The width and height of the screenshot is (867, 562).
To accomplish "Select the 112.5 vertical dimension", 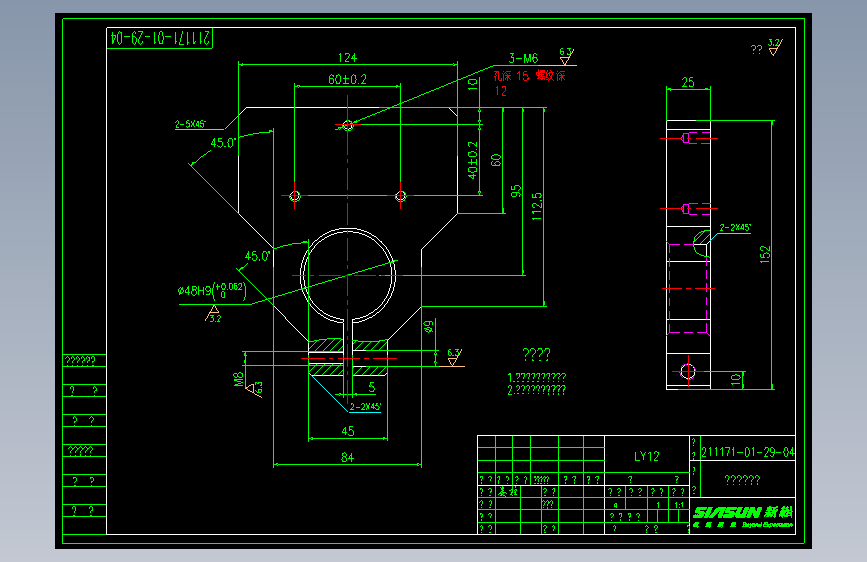I will click(x=536, y=206).
